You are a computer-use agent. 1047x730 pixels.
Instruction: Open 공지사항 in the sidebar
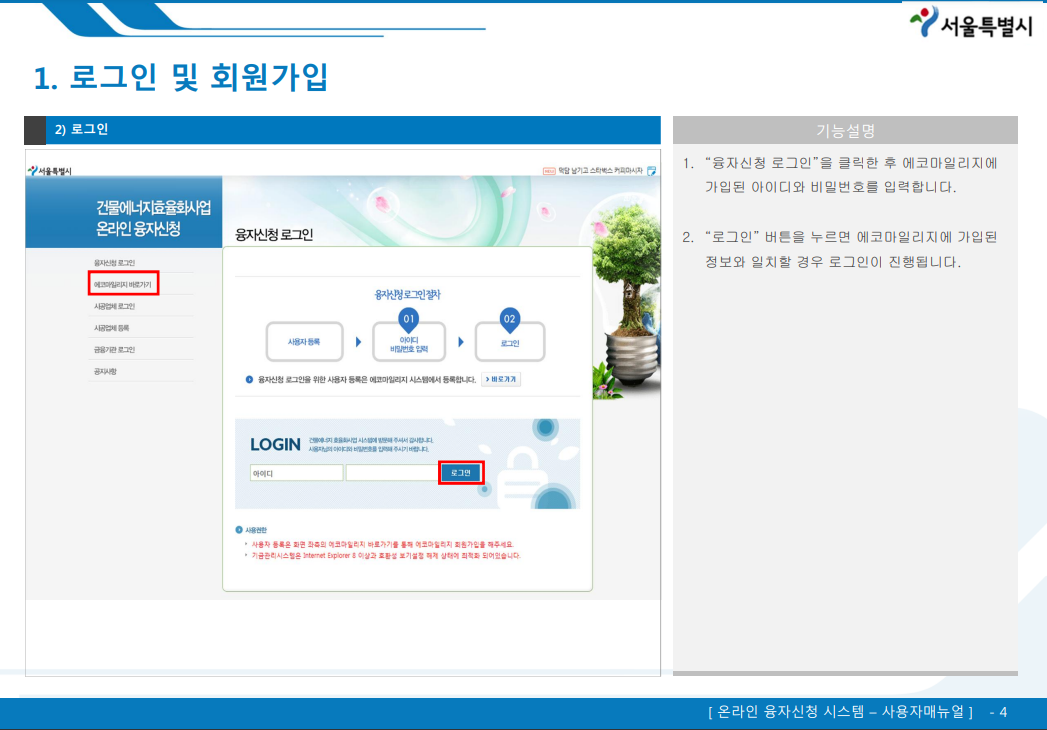click(105, 370)
